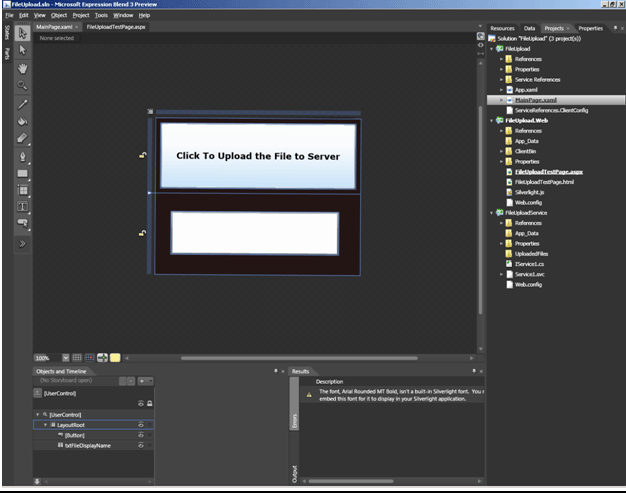This screenshot has height=493, width=626.
Task: Open the new storyboard plus dropdown
Action: pos(145,381)
